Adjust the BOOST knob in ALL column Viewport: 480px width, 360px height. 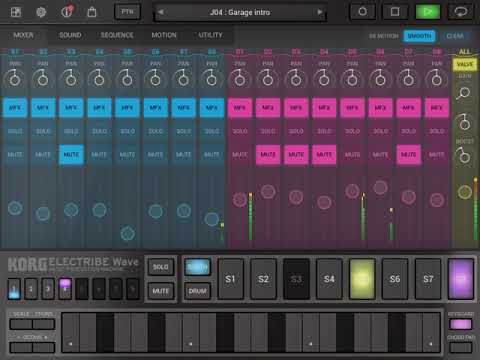464,155
